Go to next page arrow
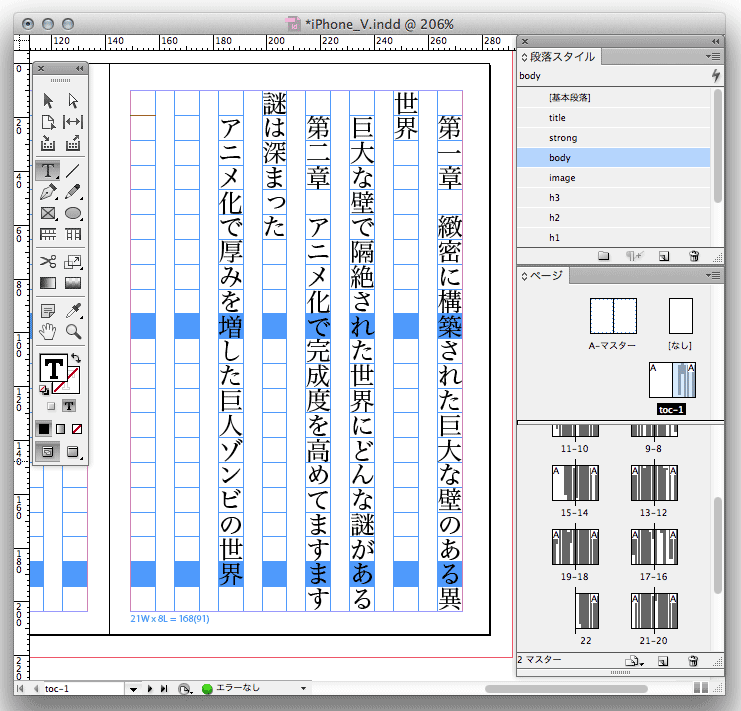741x711 pixels. point(150,689)
